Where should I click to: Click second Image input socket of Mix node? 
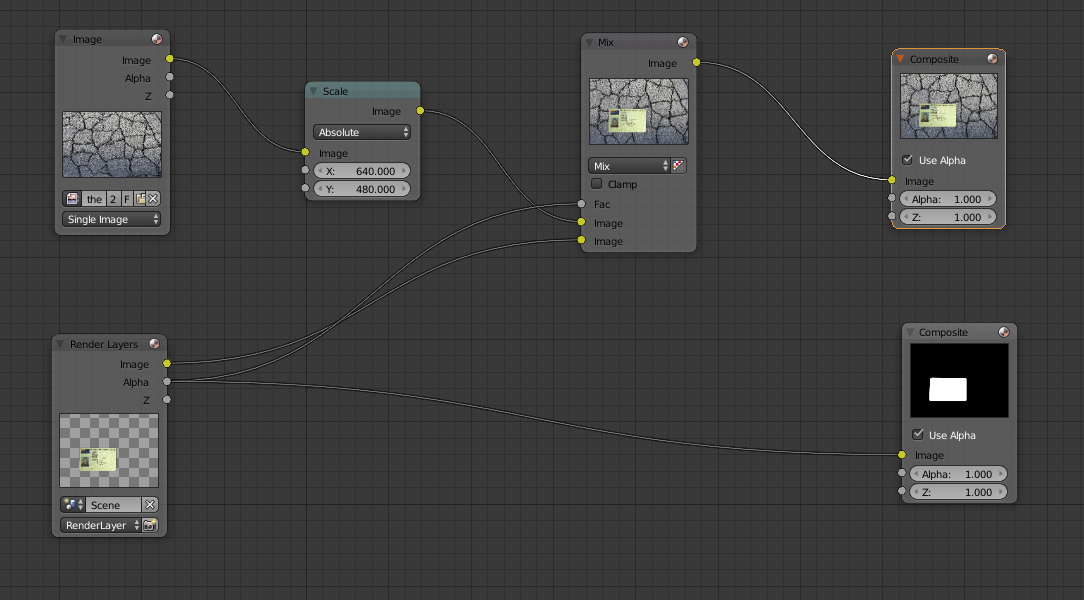(581, 240)
